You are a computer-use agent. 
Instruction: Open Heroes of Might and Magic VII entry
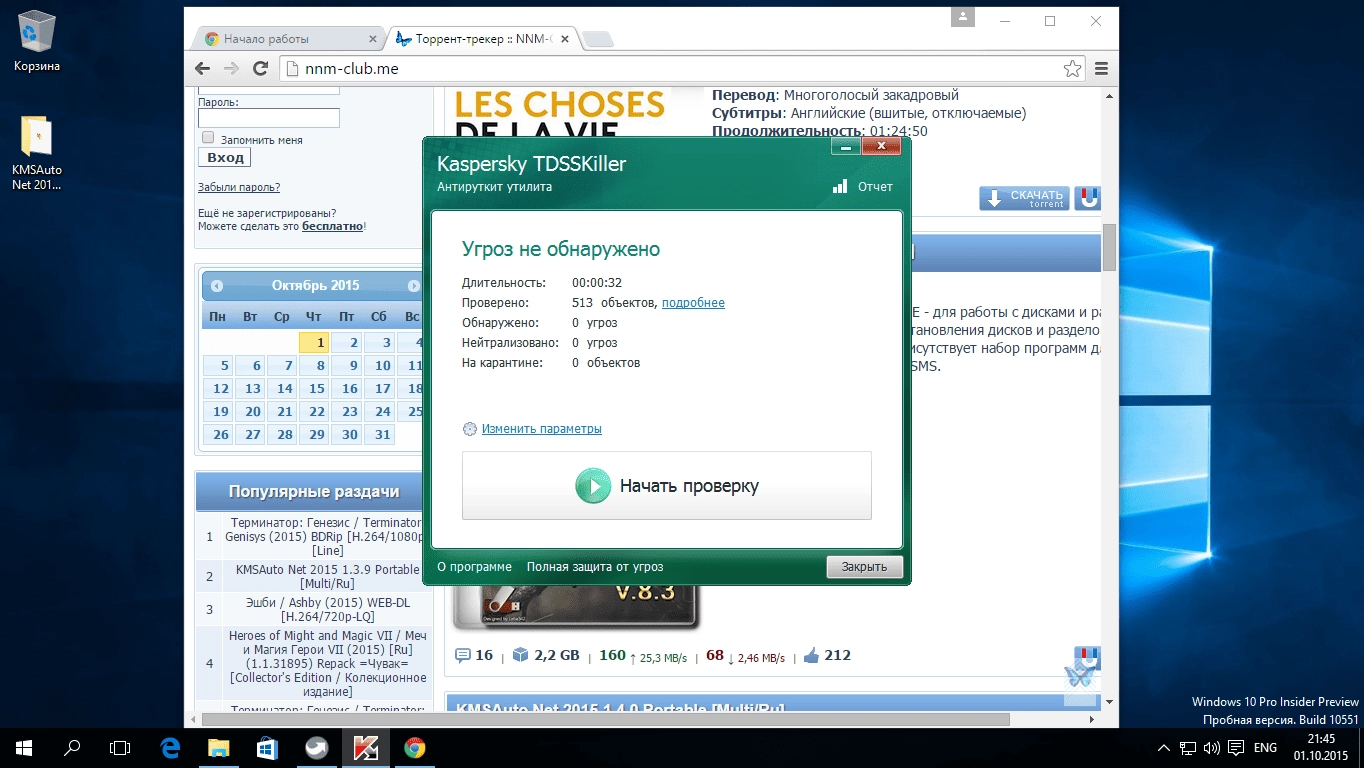point(327,664)
